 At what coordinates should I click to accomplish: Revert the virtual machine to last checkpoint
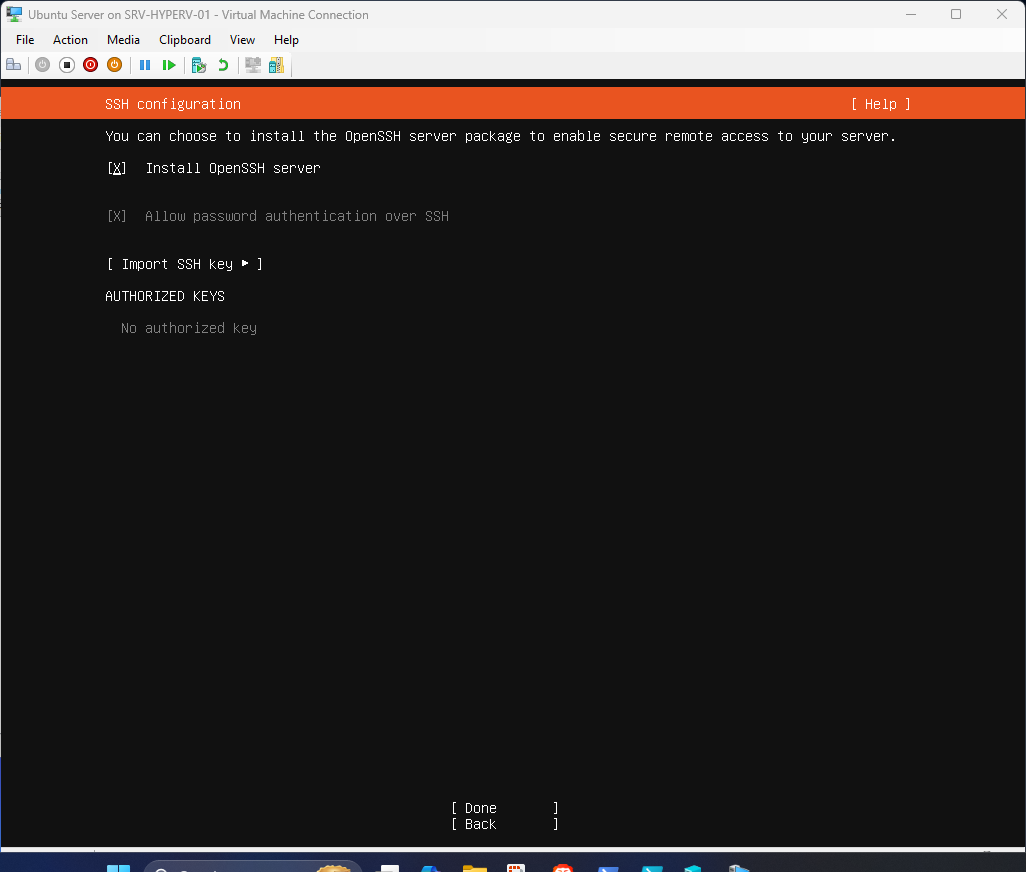[221, 64]
